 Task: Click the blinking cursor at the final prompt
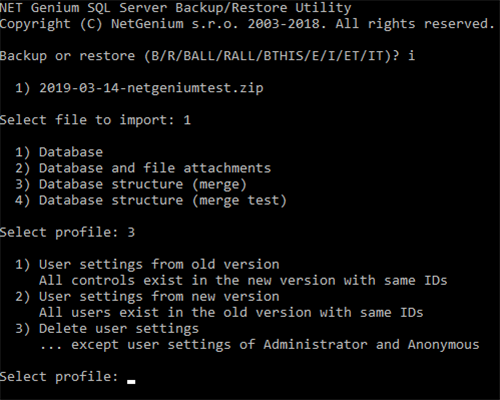point(131,382)
